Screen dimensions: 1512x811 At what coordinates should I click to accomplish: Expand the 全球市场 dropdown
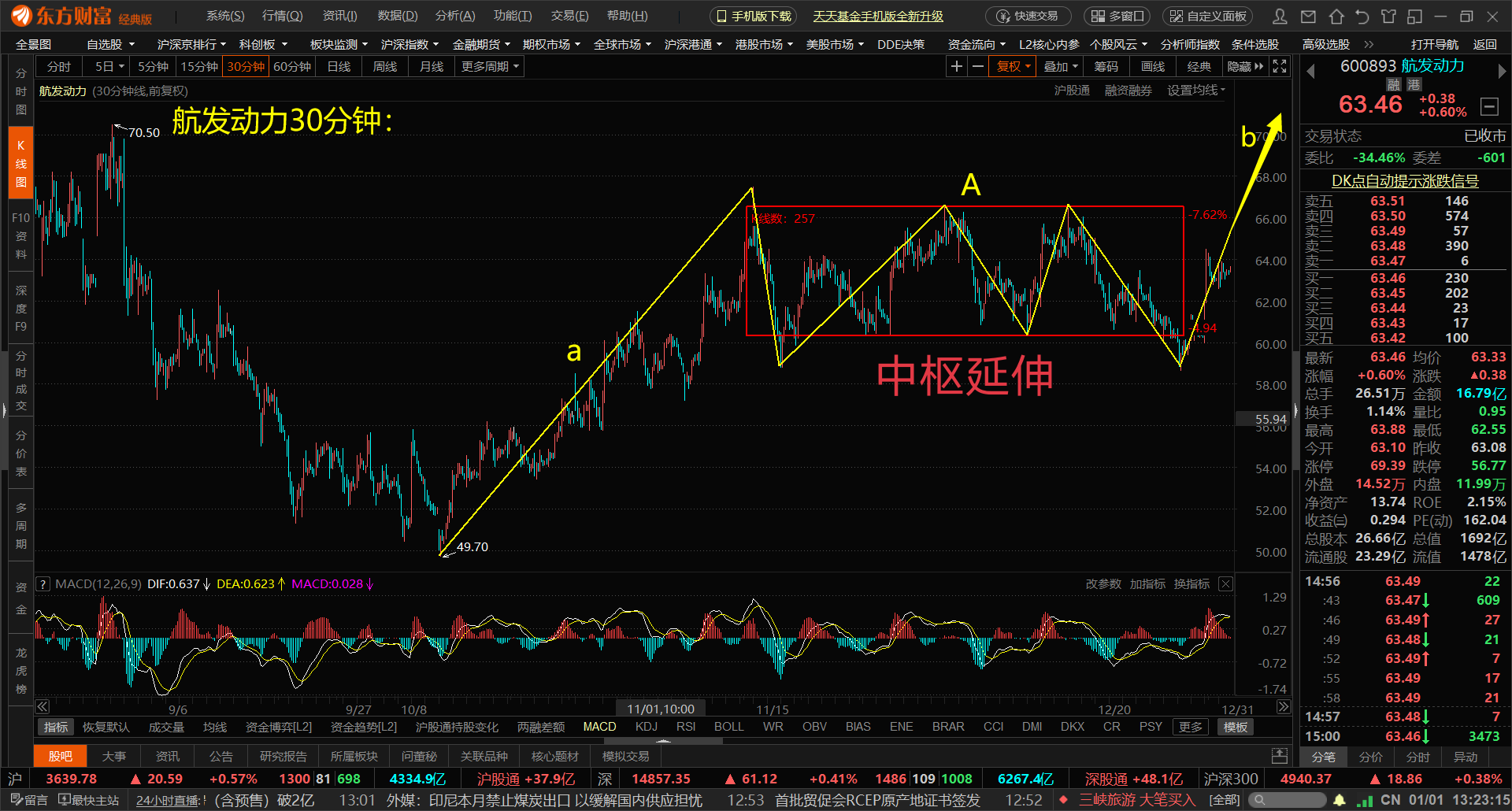[622, 44]
